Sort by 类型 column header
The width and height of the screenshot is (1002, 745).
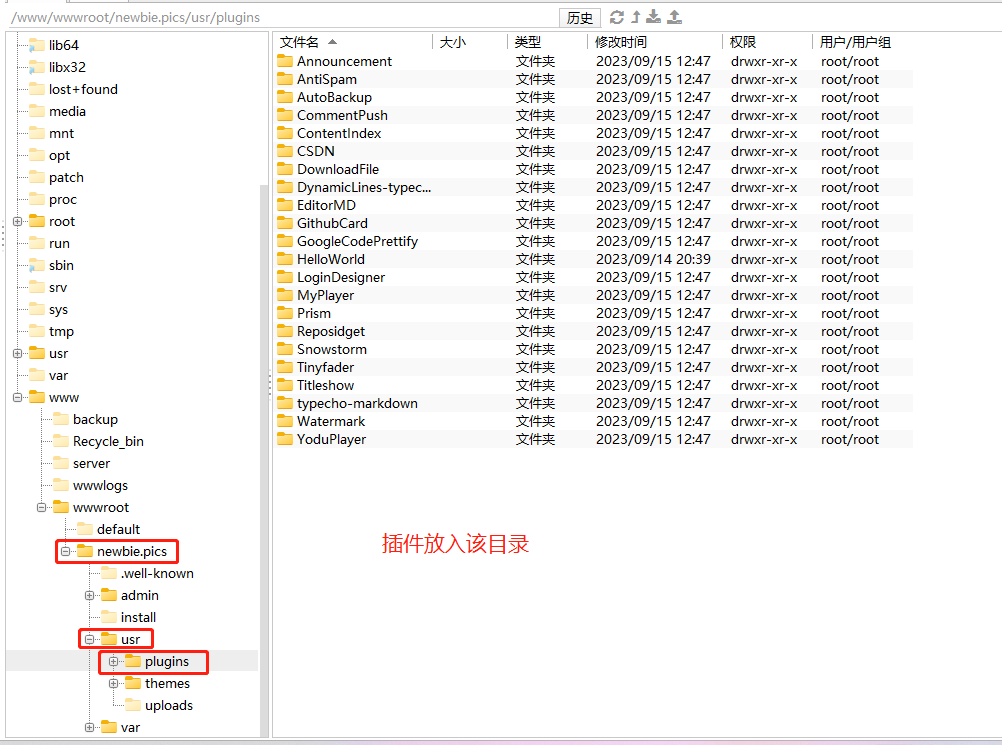(x=528, y=42)
